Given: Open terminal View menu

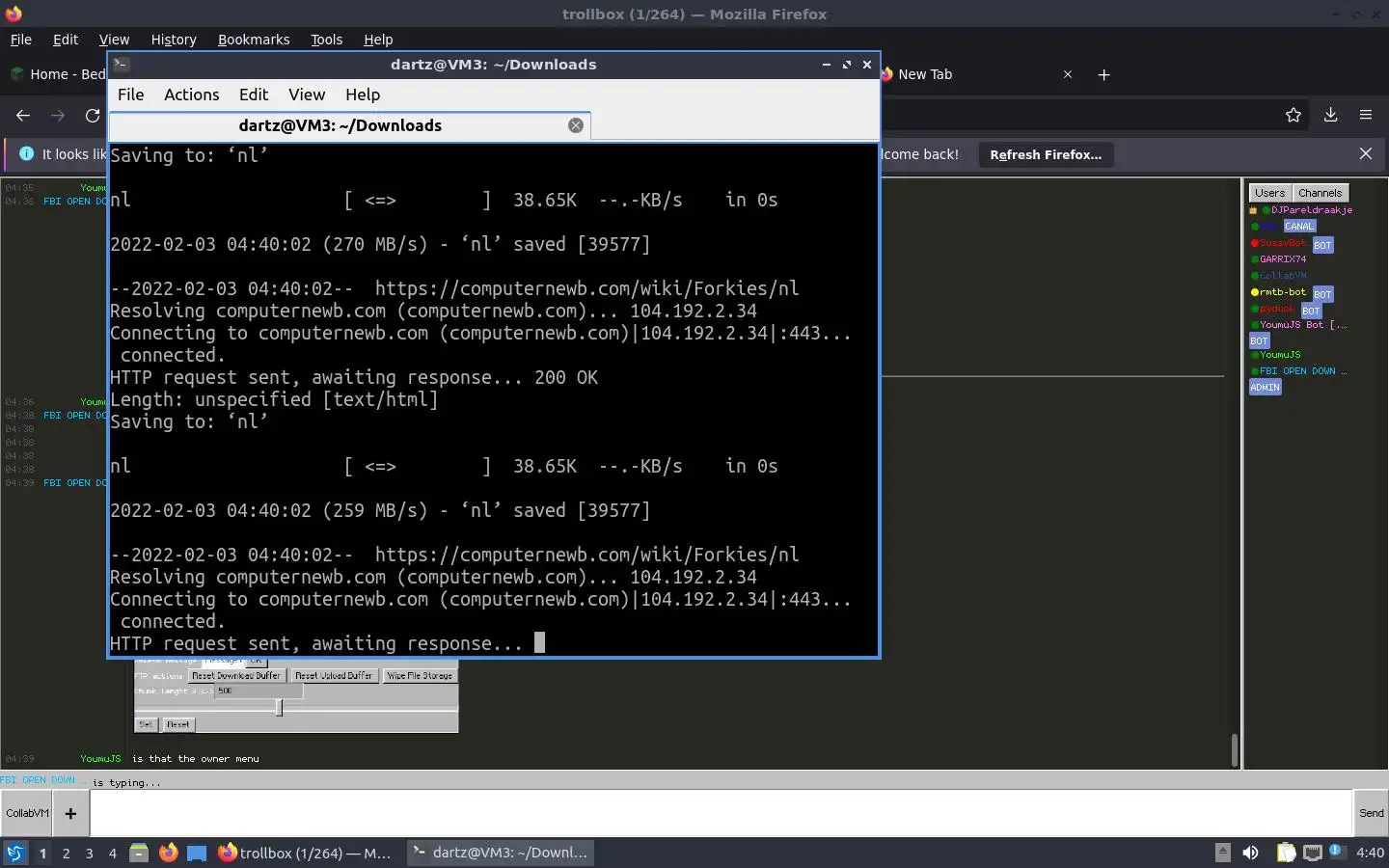Looking at the screenshot, I should pos(307,95).
